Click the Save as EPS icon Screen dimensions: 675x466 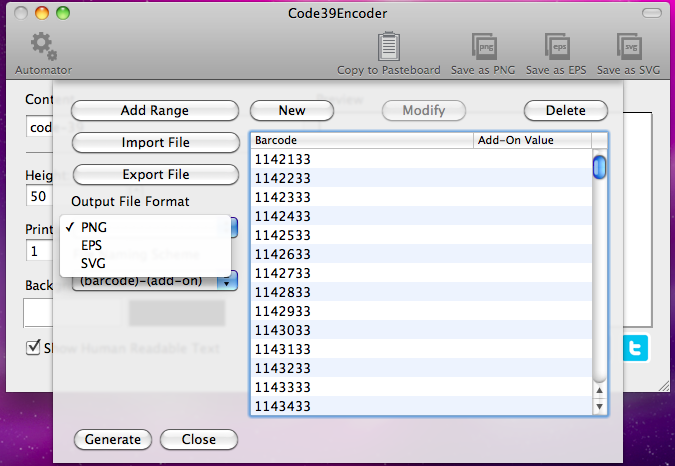pyautogui.click(x=557, y=46)
